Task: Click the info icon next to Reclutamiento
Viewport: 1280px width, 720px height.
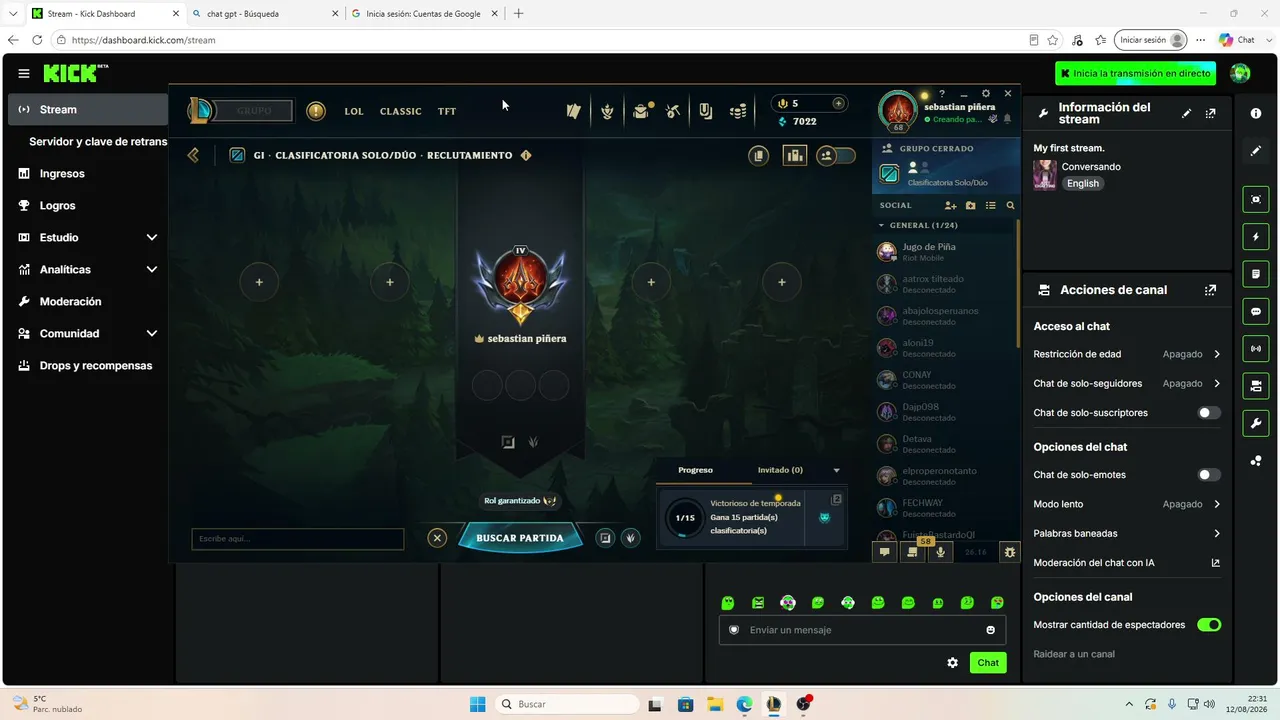Action: [x=526, y=155]
